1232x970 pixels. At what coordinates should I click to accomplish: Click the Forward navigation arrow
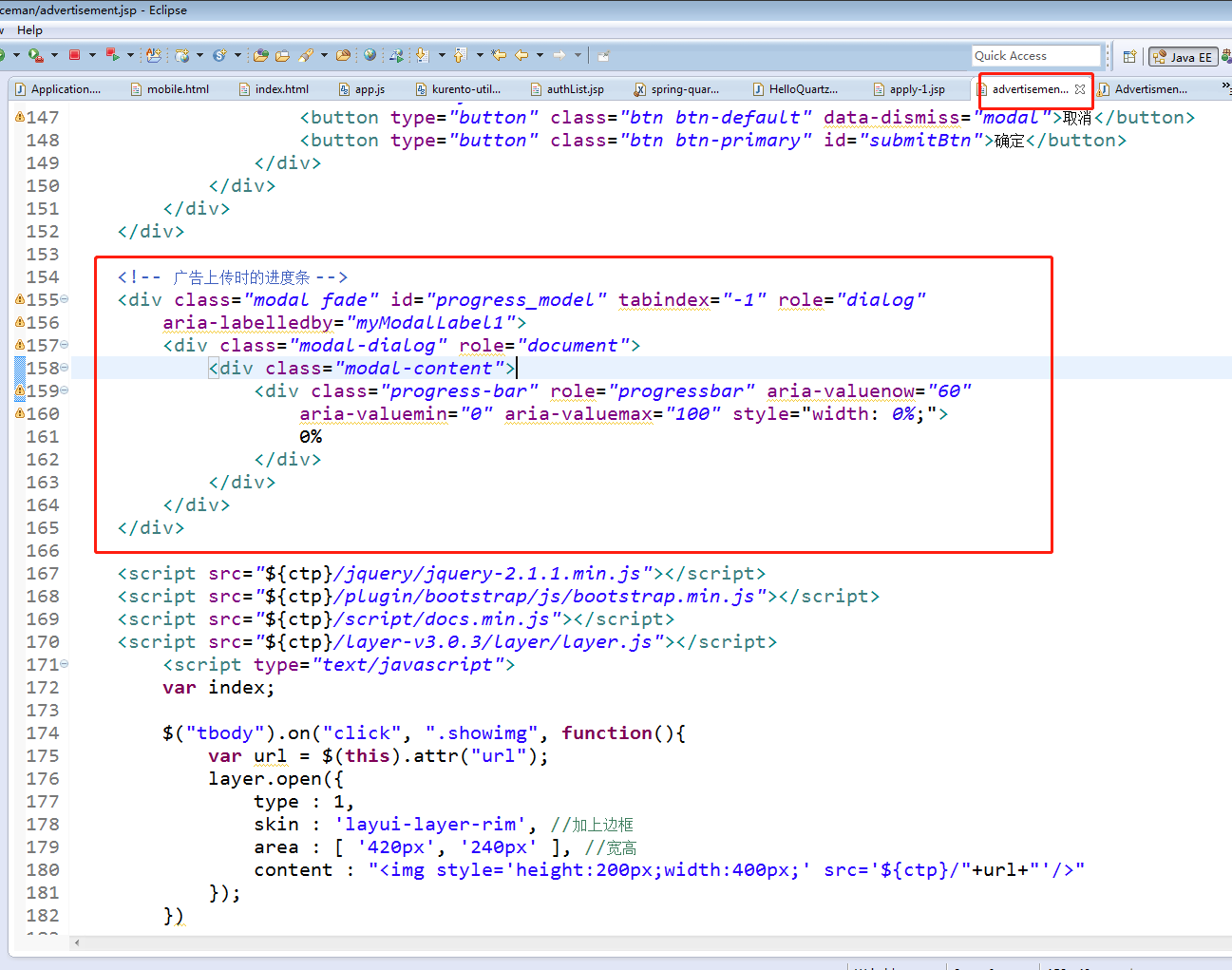(559, 55)
